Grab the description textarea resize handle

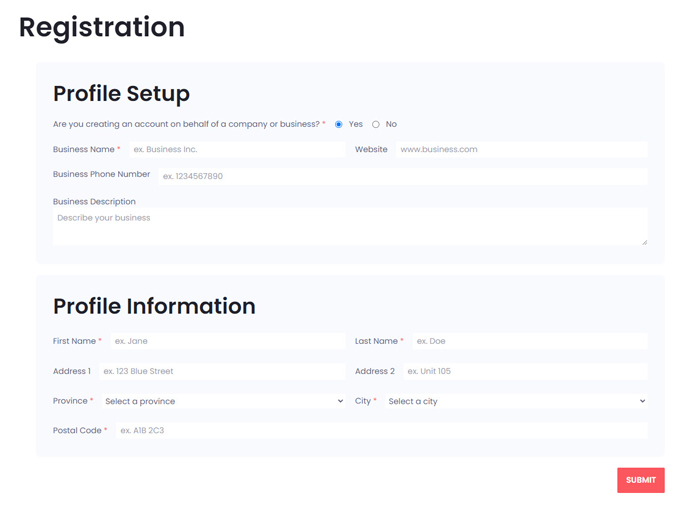click(644, 242)
